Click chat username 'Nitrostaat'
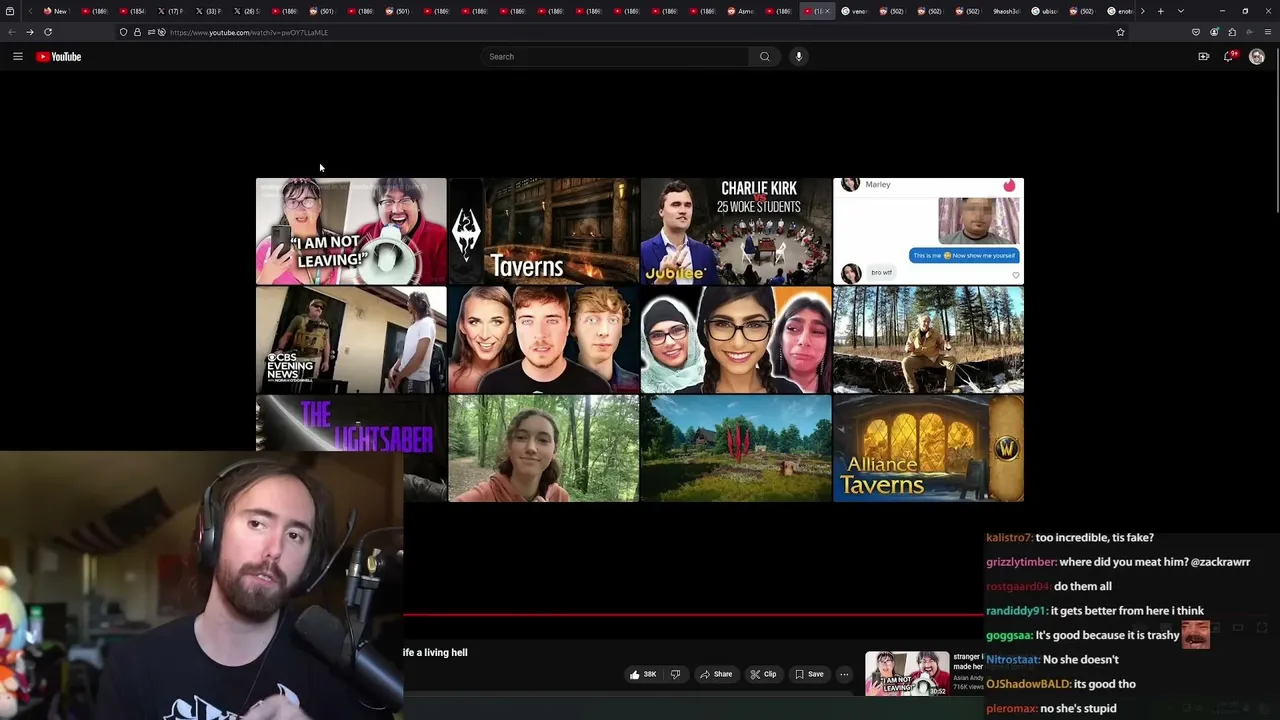 [1012, 660]
